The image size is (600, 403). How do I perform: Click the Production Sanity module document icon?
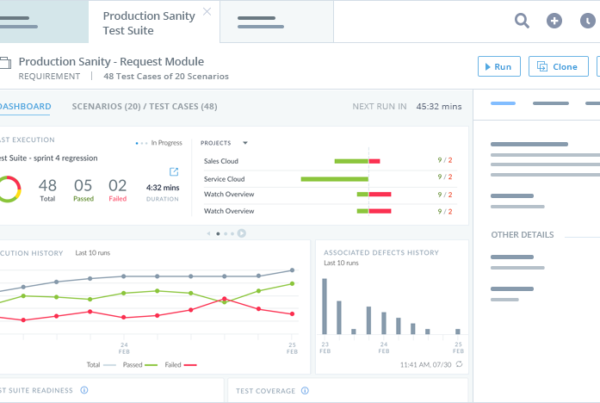5,62
